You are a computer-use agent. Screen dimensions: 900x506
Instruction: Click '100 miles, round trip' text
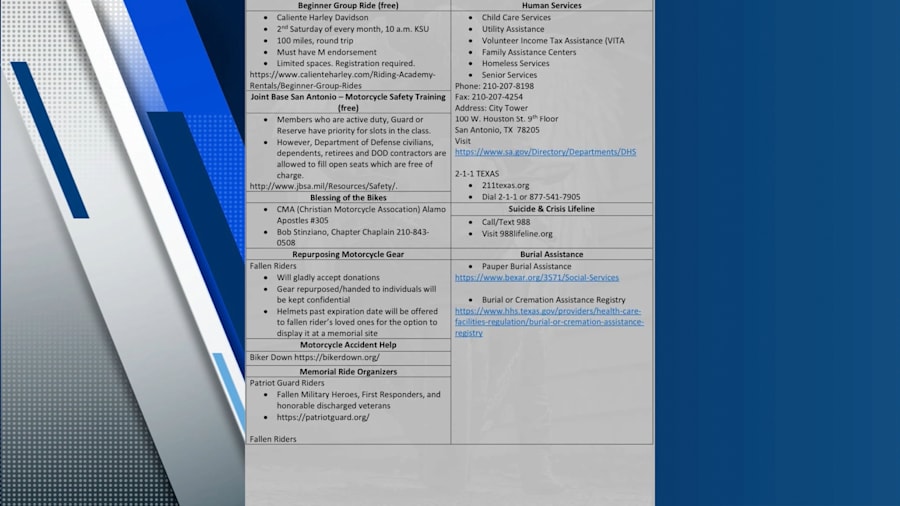coord(315,41)
